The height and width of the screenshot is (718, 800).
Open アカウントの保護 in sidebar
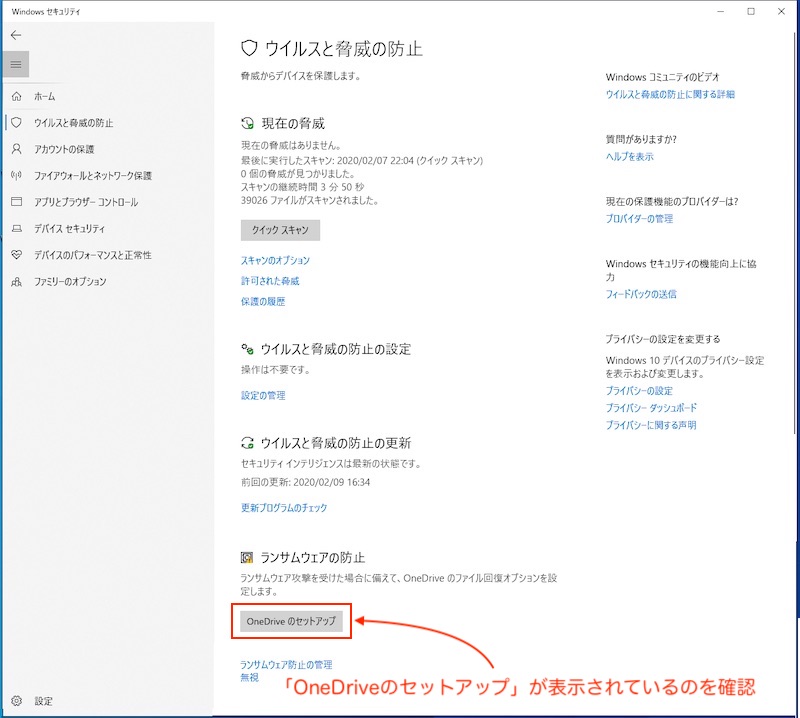(x=64, y=149)
